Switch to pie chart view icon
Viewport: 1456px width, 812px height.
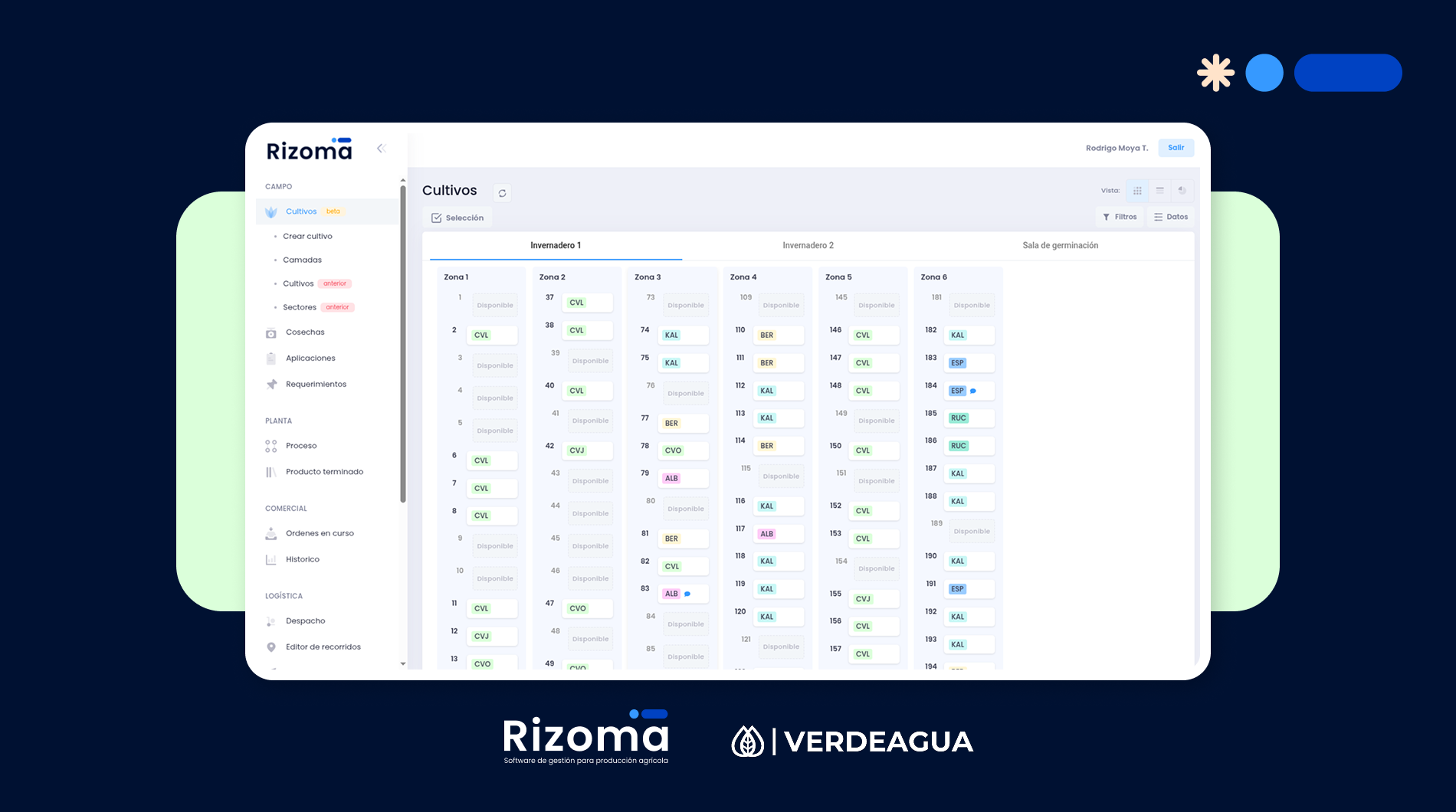click(x=1182, y=191)
